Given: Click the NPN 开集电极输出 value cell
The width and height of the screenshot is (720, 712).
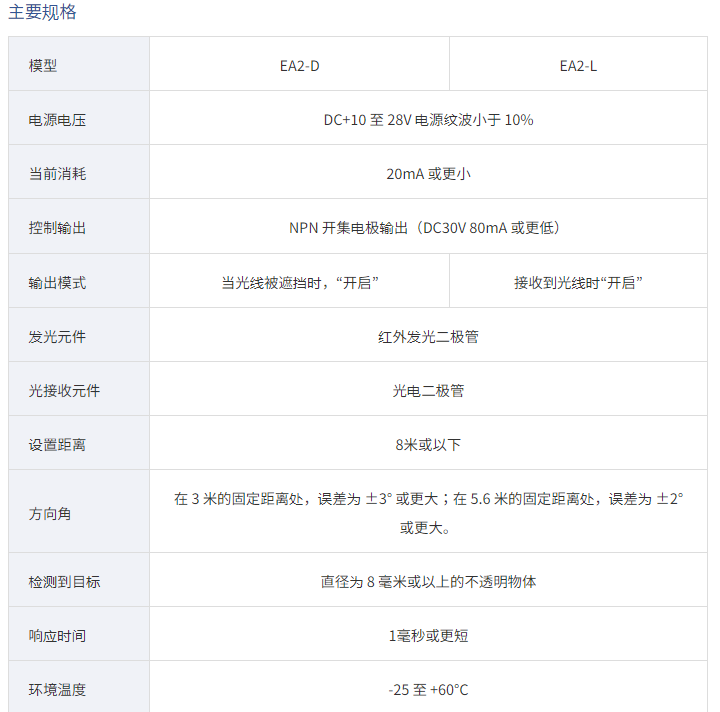Looking at the screenshot, I should (x=428, y=228).
